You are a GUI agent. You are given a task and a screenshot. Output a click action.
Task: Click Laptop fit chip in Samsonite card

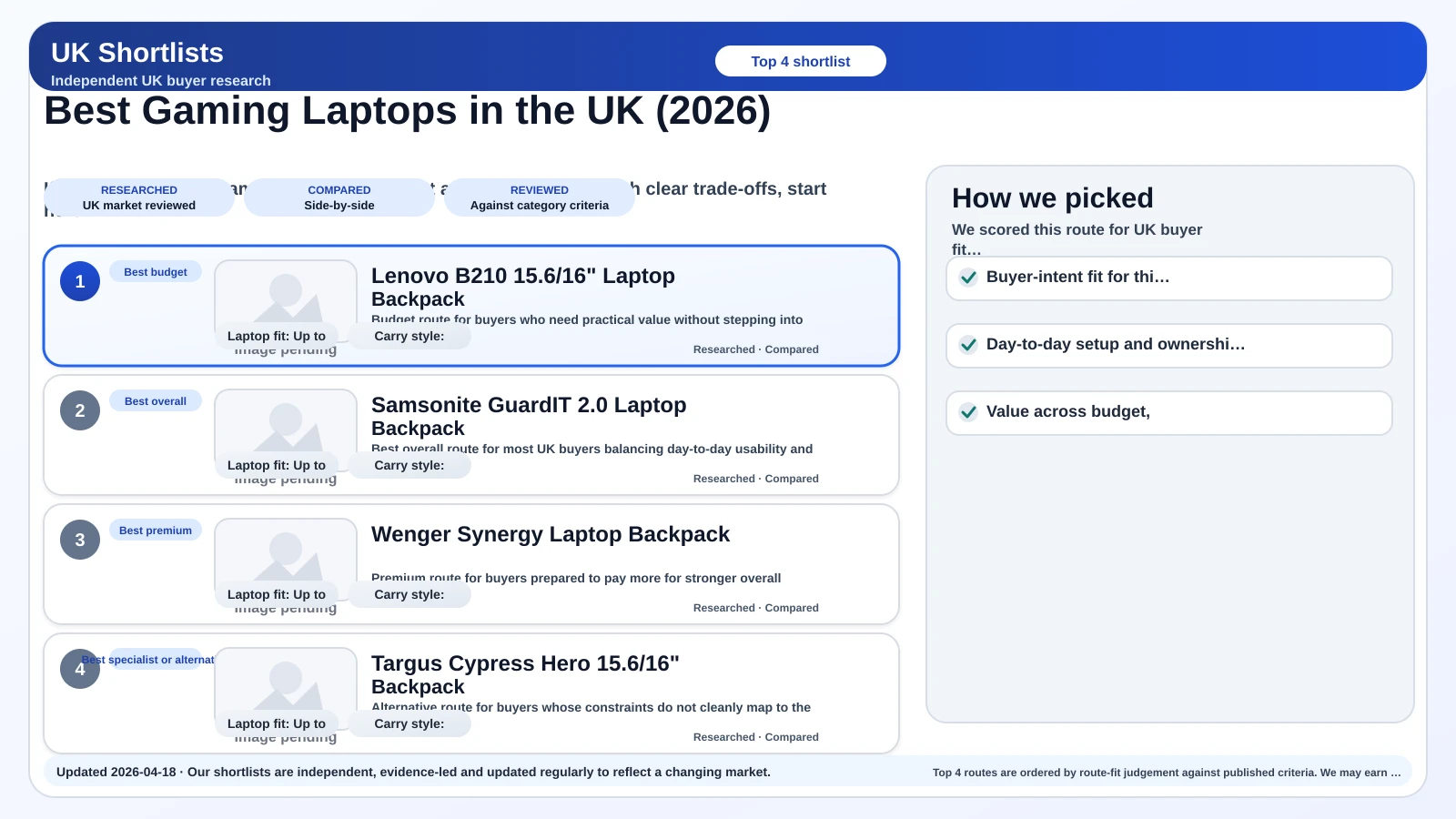click(277, 465)
